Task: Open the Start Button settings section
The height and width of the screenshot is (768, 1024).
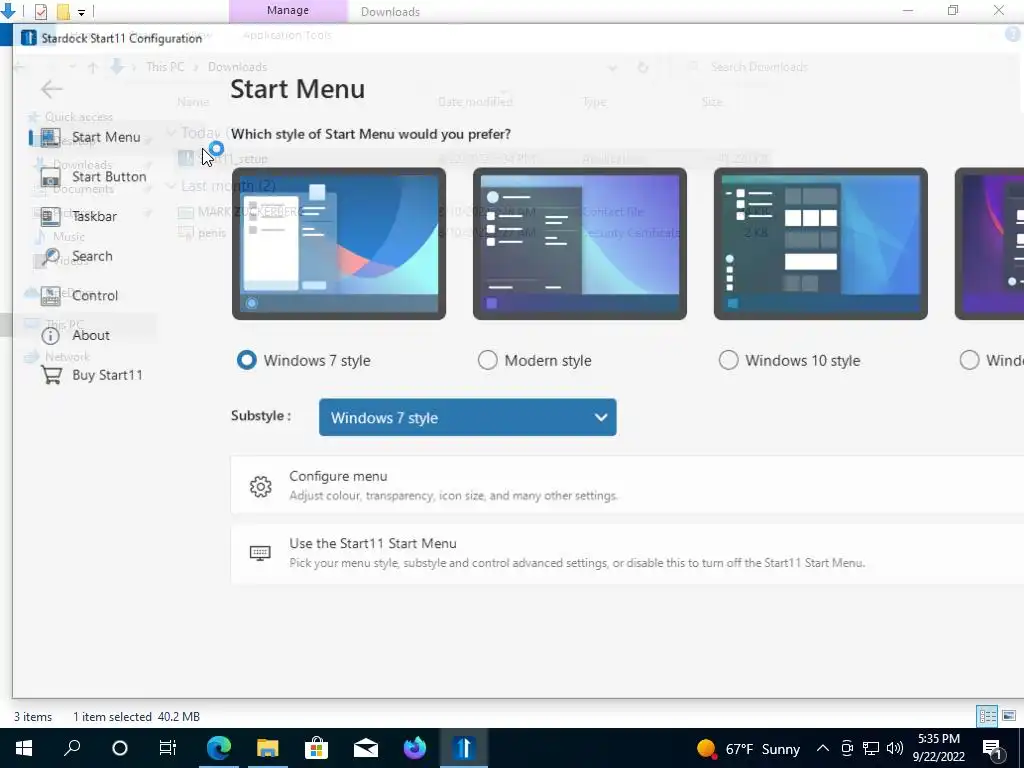Action: 93,177
